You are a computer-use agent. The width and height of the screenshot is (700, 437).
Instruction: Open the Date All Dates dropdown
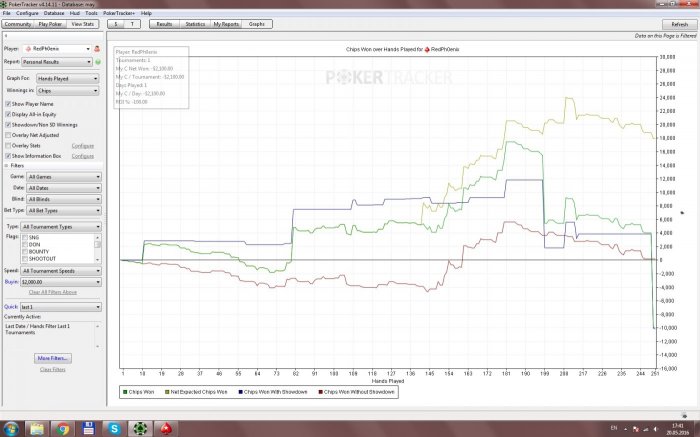click(64, 188)
